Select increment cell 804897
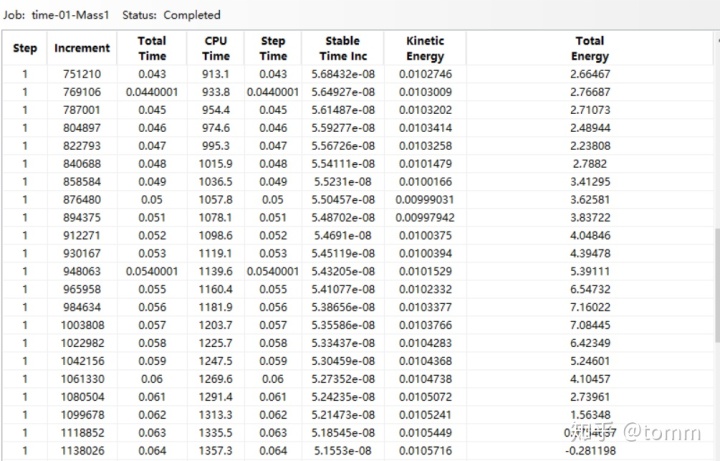The width and height of the screenshot is (720, 461). pos(82,128)
